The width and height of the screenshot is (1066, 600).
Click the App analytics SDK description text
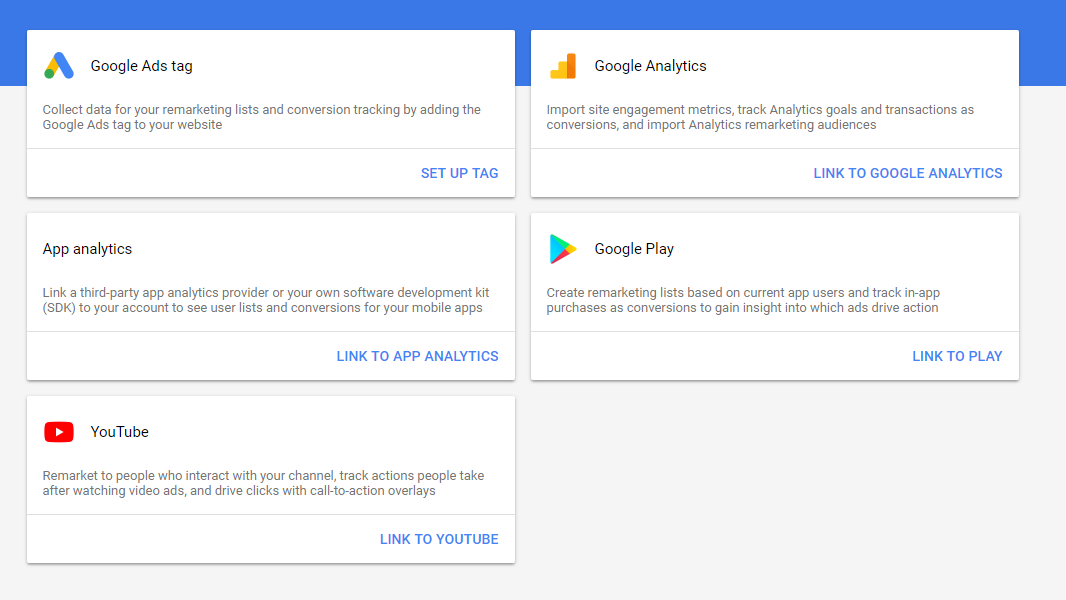[x=265, y=300]
